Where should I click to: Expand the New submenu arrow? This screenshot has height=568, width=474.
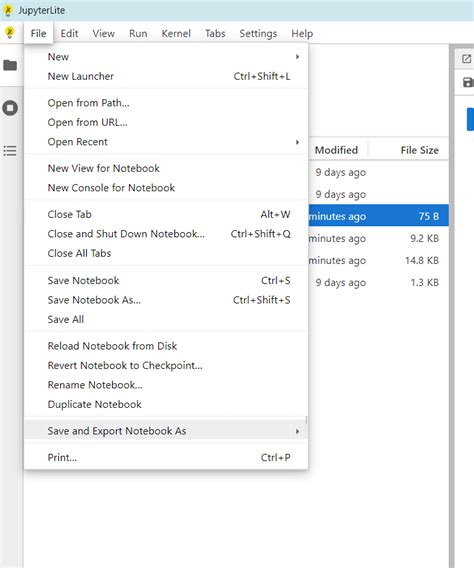pos(297,57)
